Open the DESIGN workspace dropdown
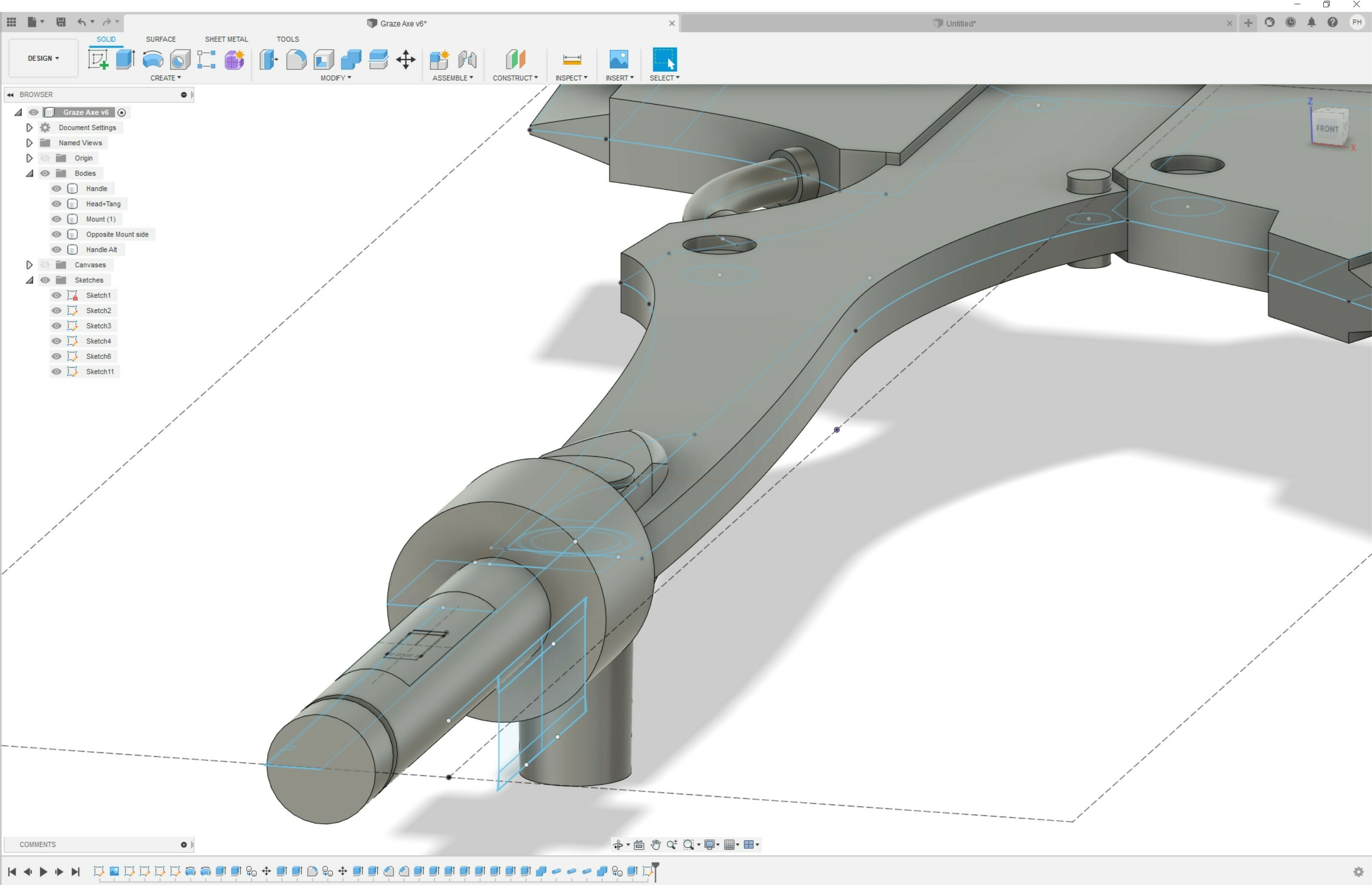Screen dimensions: 1372x885 click(x=43, y=58)
